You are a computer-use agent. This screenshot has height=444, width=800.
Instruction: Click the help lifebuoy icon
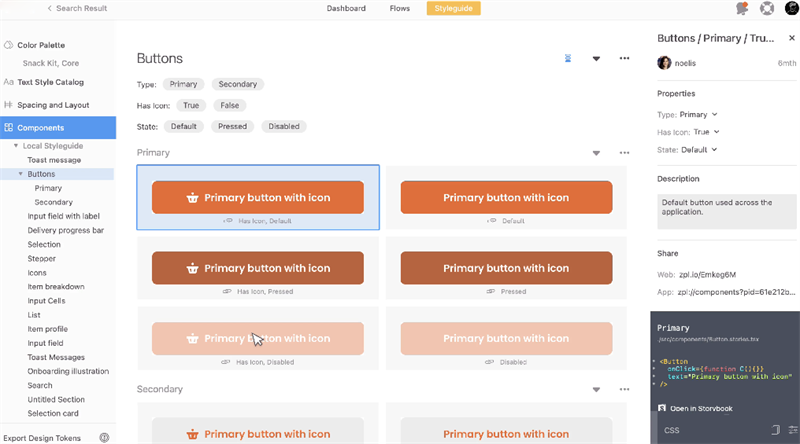point(767,9)
